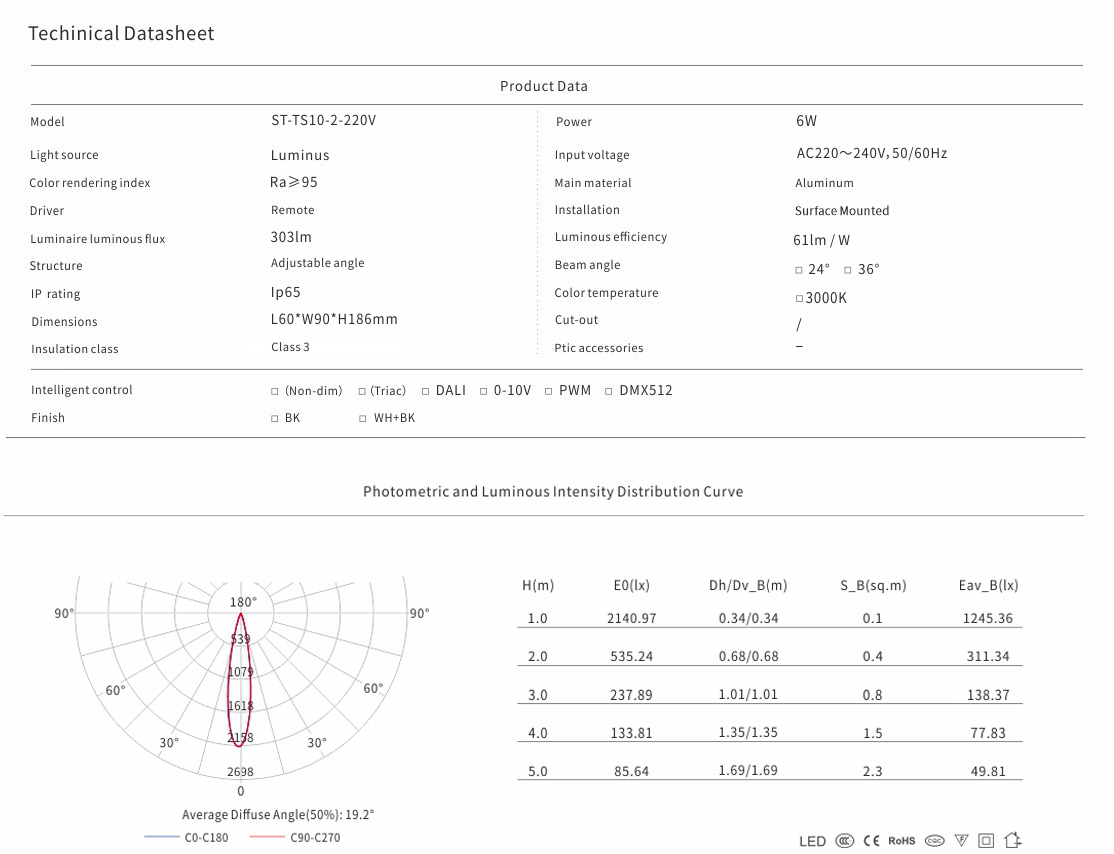Click the red C90-C270 legend line
The image size is (1114, 854).
pyautogui.click(x=266, y=837)
